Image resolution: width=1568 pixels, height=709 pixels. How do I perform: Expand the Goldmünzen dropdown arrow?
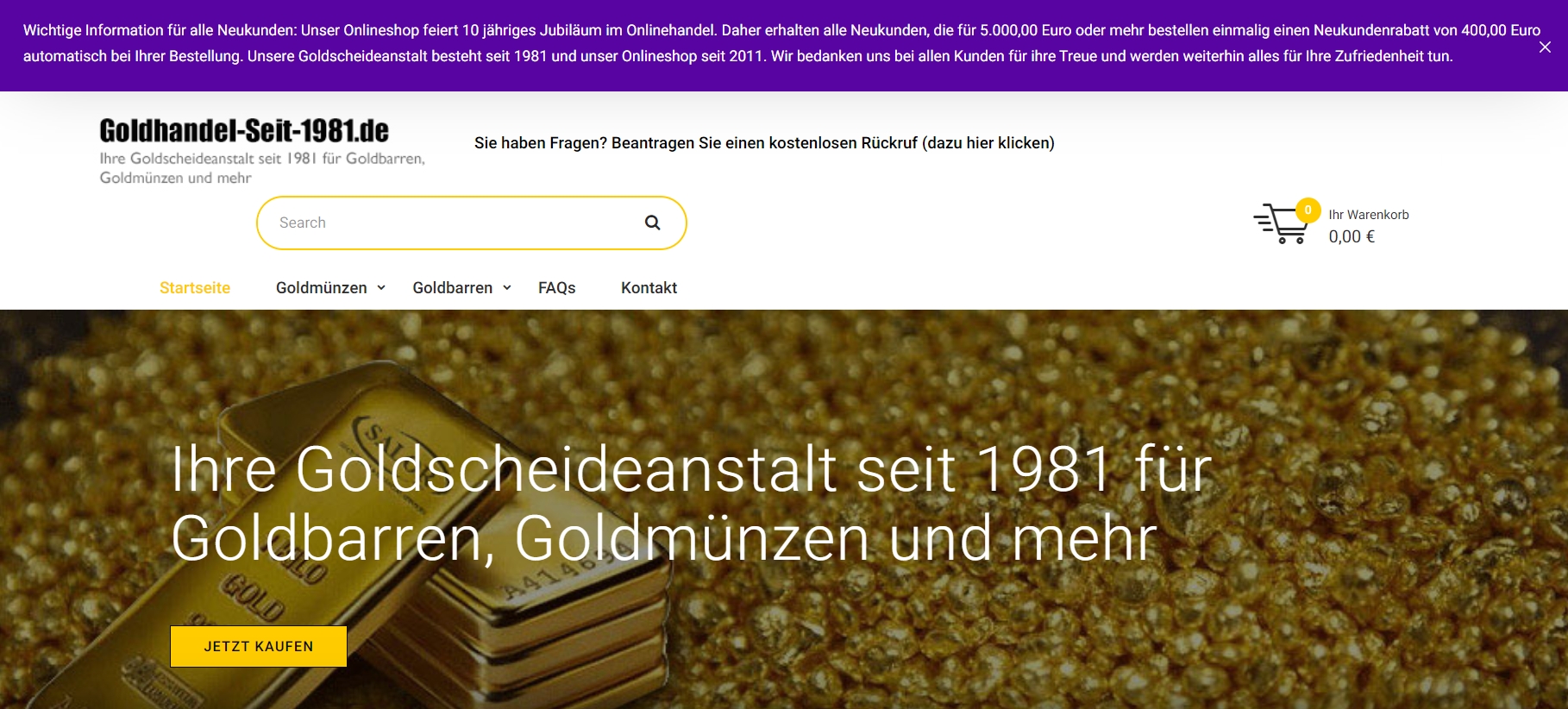pos(381,288)
